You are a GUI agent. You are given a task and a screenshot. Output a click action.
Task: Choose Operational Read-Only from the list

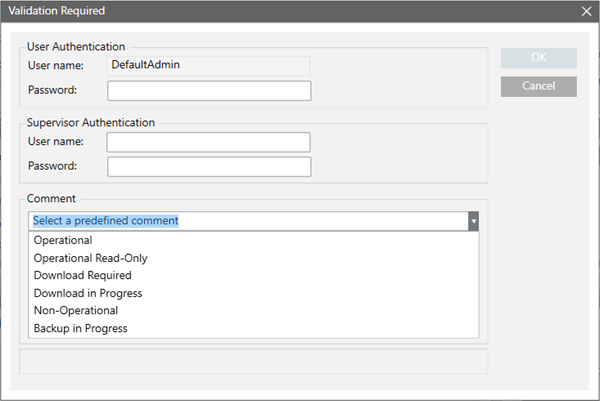pyautogui.click(x=90, y=258)
